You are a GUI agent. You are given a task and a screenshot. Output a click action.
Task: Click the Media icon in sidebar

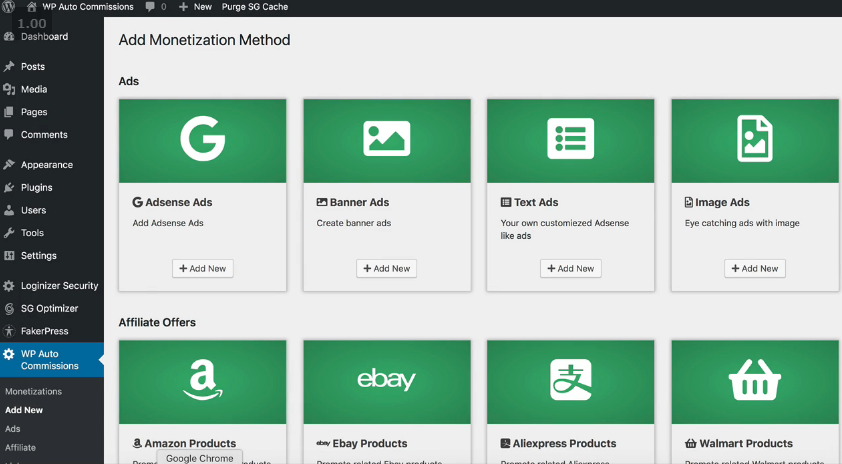coord(9,89)
